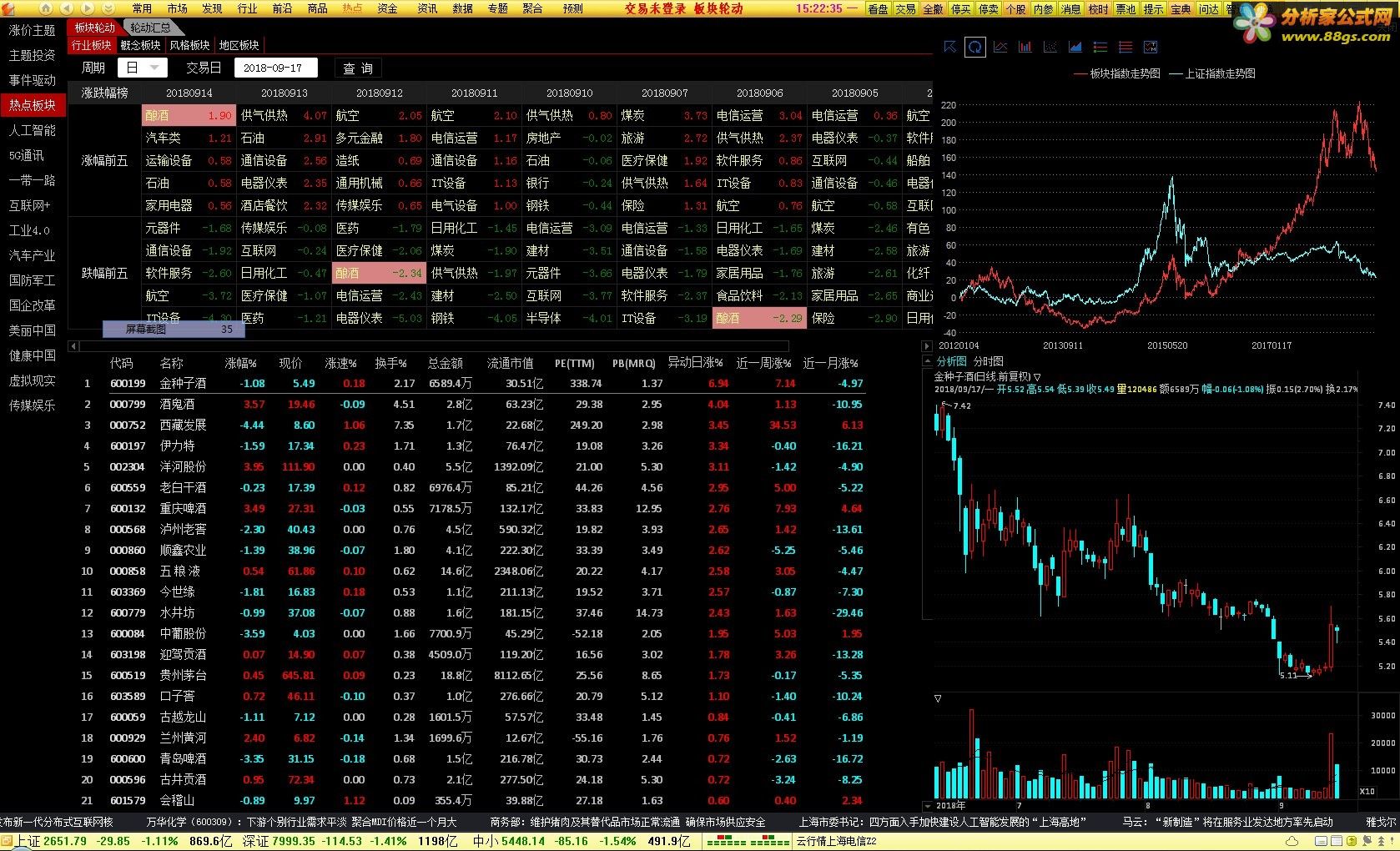Viewport: 1400px width, 851px height.
Task: Click the 20180914 date column header
Action: pyautogui.click(x=189, y=93)
